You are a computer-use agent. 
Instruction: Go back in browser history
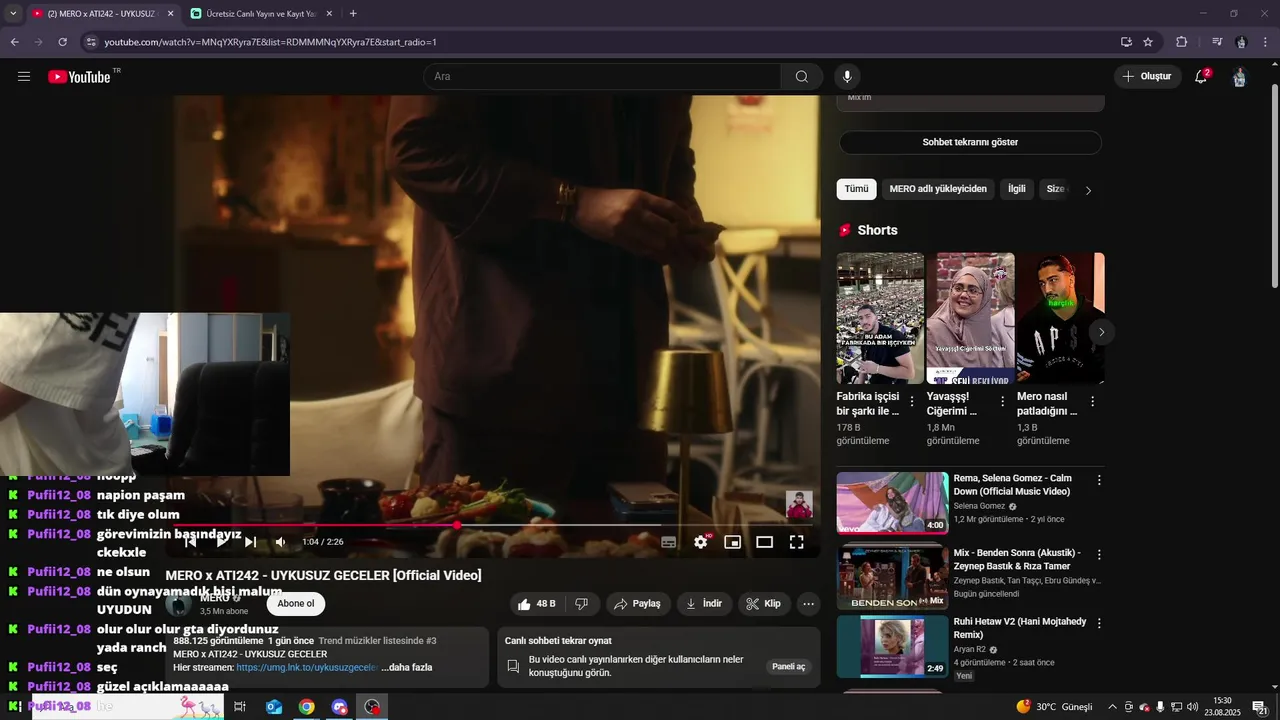(14, 42)
